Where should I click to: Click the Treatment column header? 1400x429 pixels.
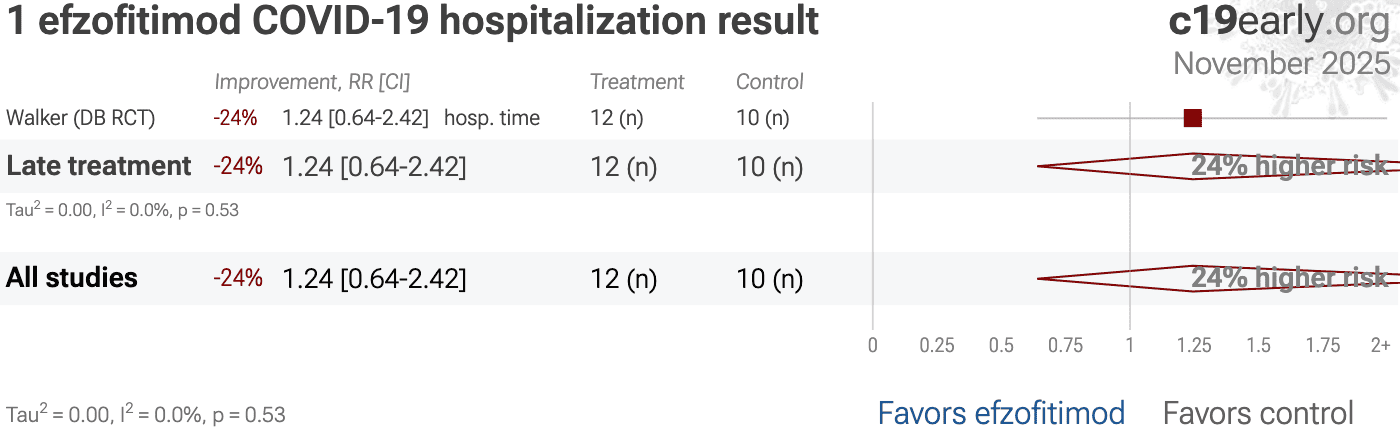coord(637,82)
